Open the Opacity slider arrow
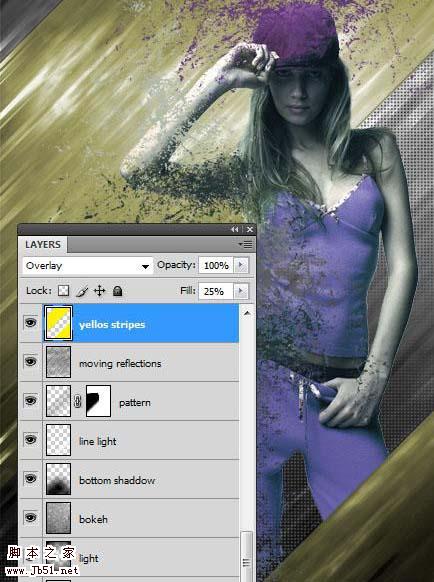The height and width of the screenshot is (582, 434). tap(241, 265)
